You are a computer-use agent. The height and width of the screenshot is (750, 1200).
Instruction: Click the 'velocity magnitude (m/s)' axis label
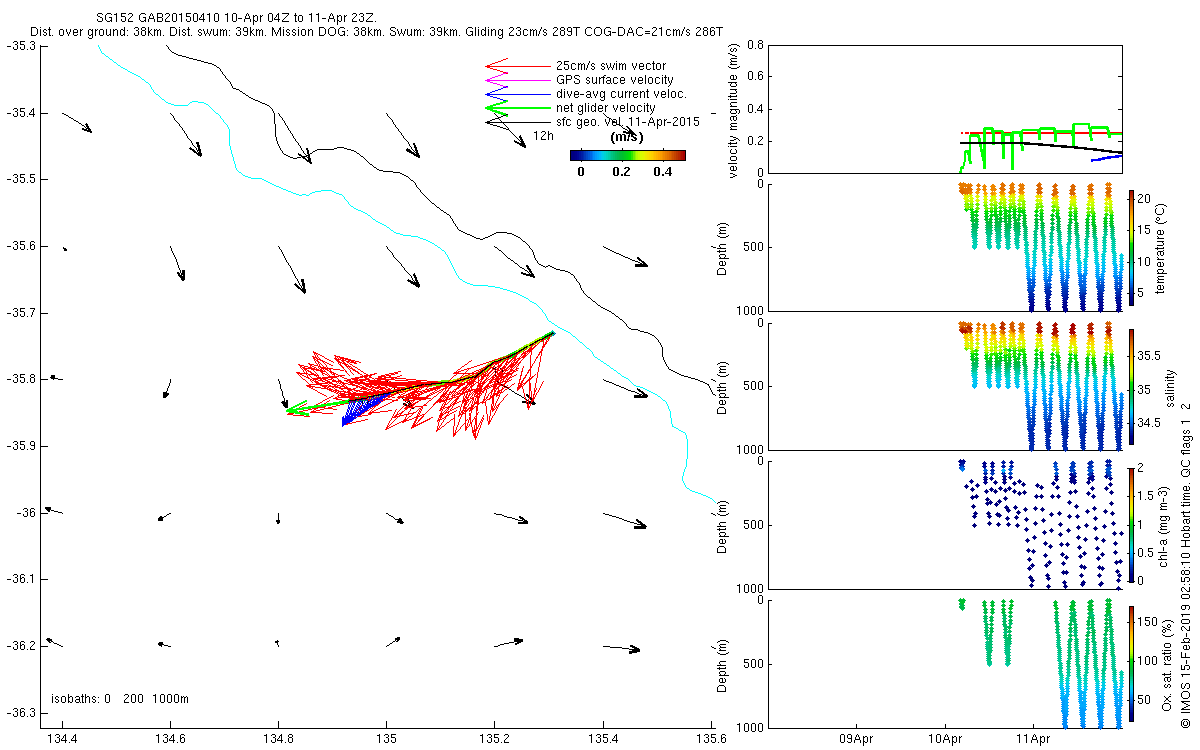(x=733, y=110)
